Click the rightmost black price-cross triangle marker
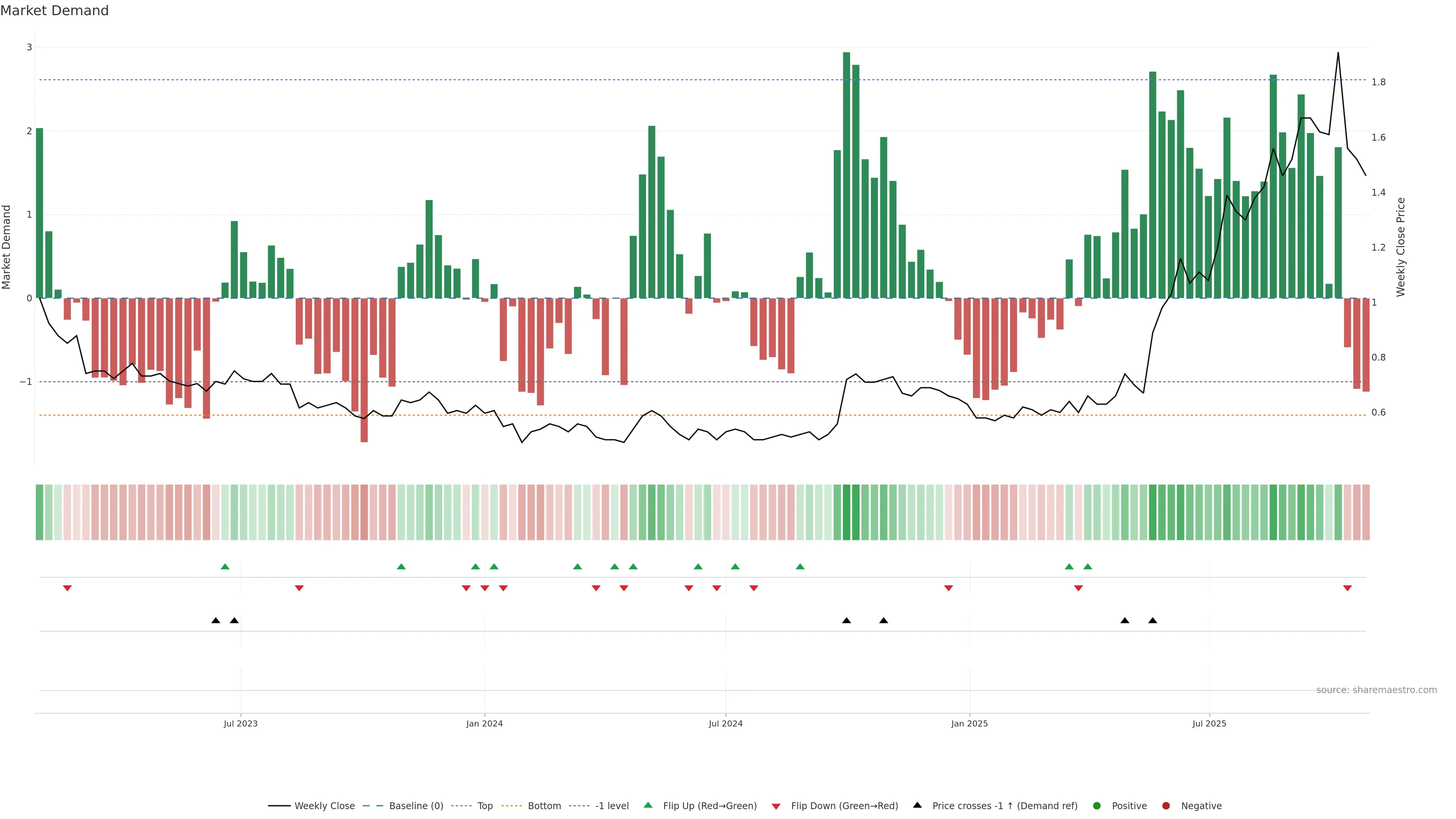Screen dimensions: 1456x819 pyautogui.click(x=1153, y=621)
